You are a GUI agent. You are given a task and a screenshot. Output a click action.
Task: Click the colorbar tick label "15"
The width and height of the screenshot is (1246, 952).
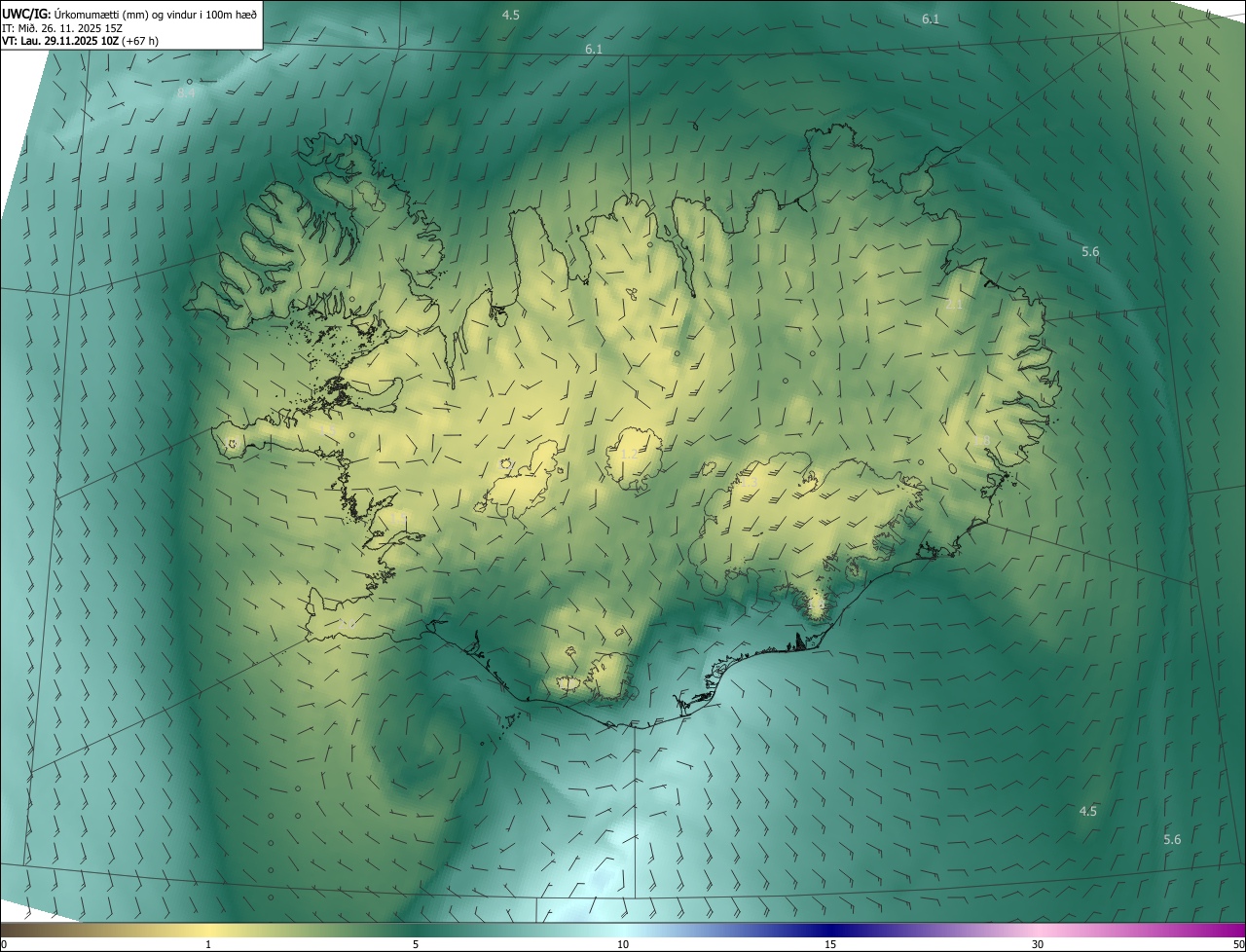830,944
